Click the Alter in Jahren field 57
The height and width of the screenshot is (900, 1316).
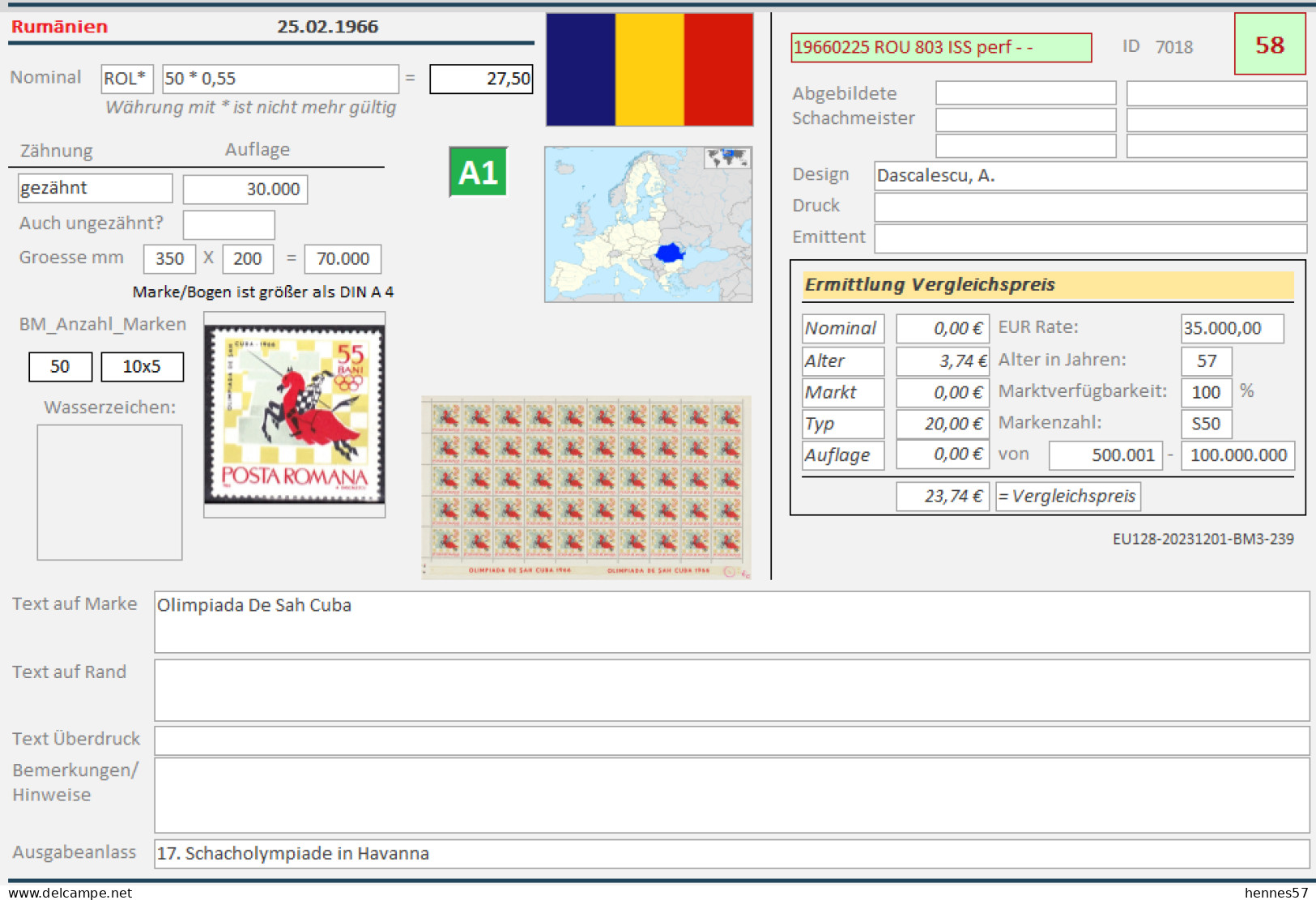[x=1207, y=361]
